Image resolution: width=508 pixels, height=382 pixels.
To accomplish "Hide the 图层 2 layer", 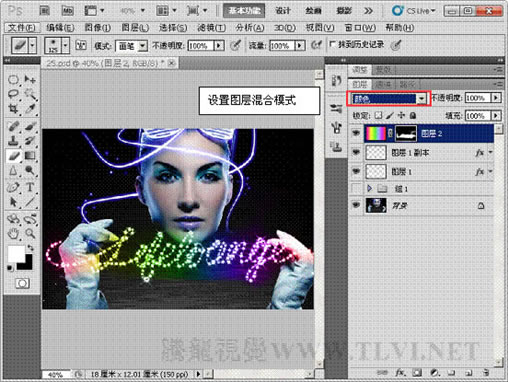I will 356,133.
